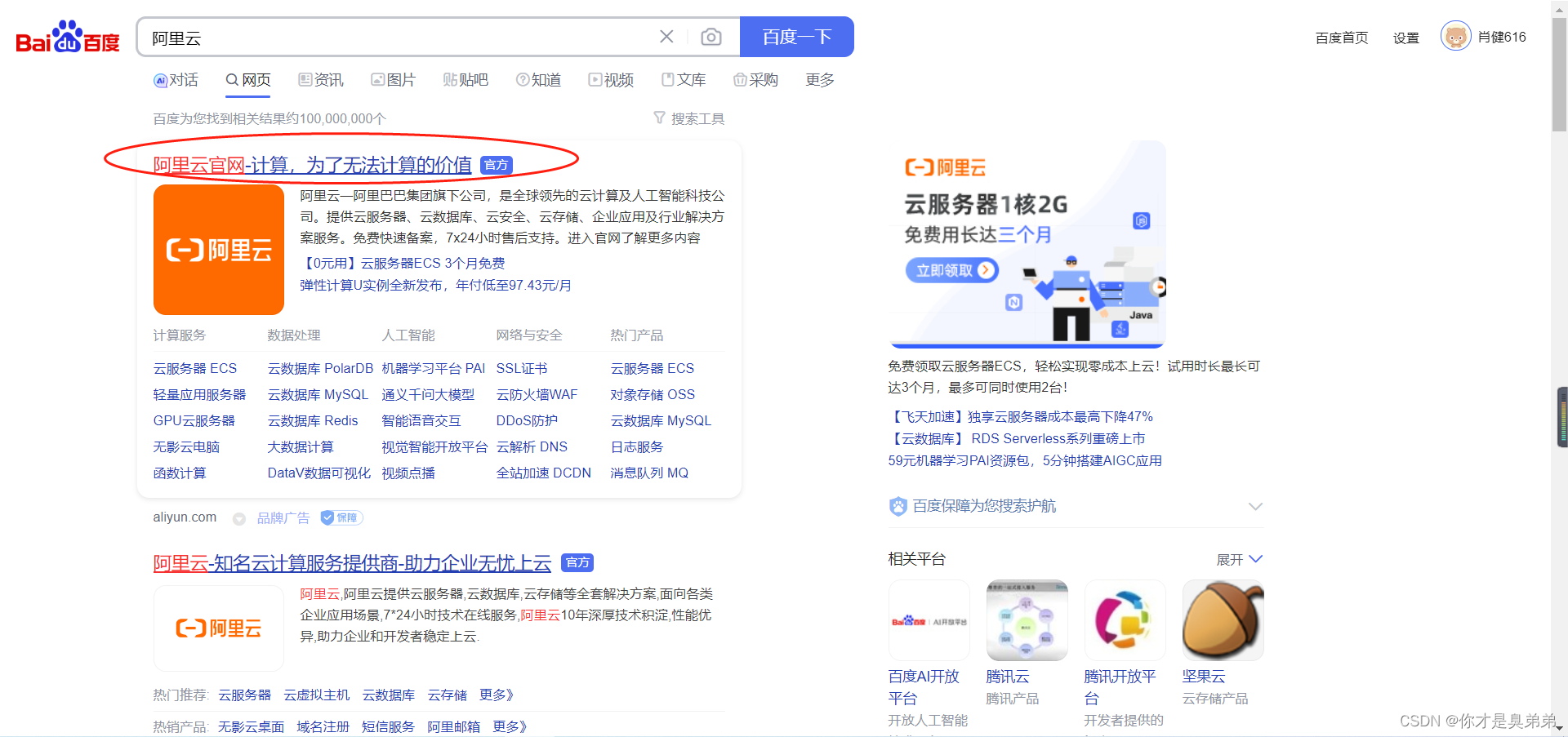Open 百度AI开放平台 thumbnail
Screen dimensions: 1568x737
click(x=929, y=620)
